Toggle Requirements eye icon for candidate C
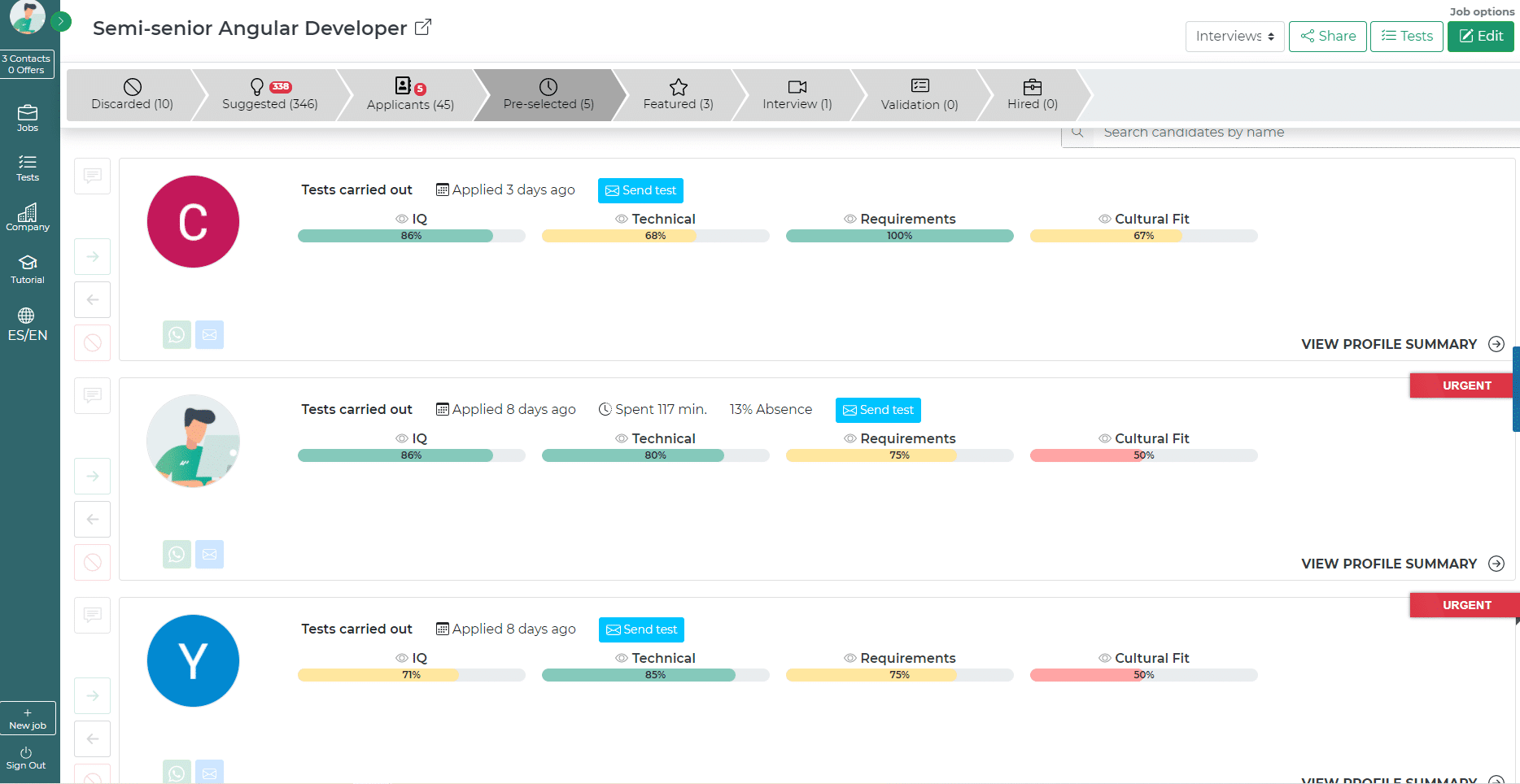Image resolution: width=1520 pixels, height=784 pixels. pyautogui.click(x=850, y=219)
